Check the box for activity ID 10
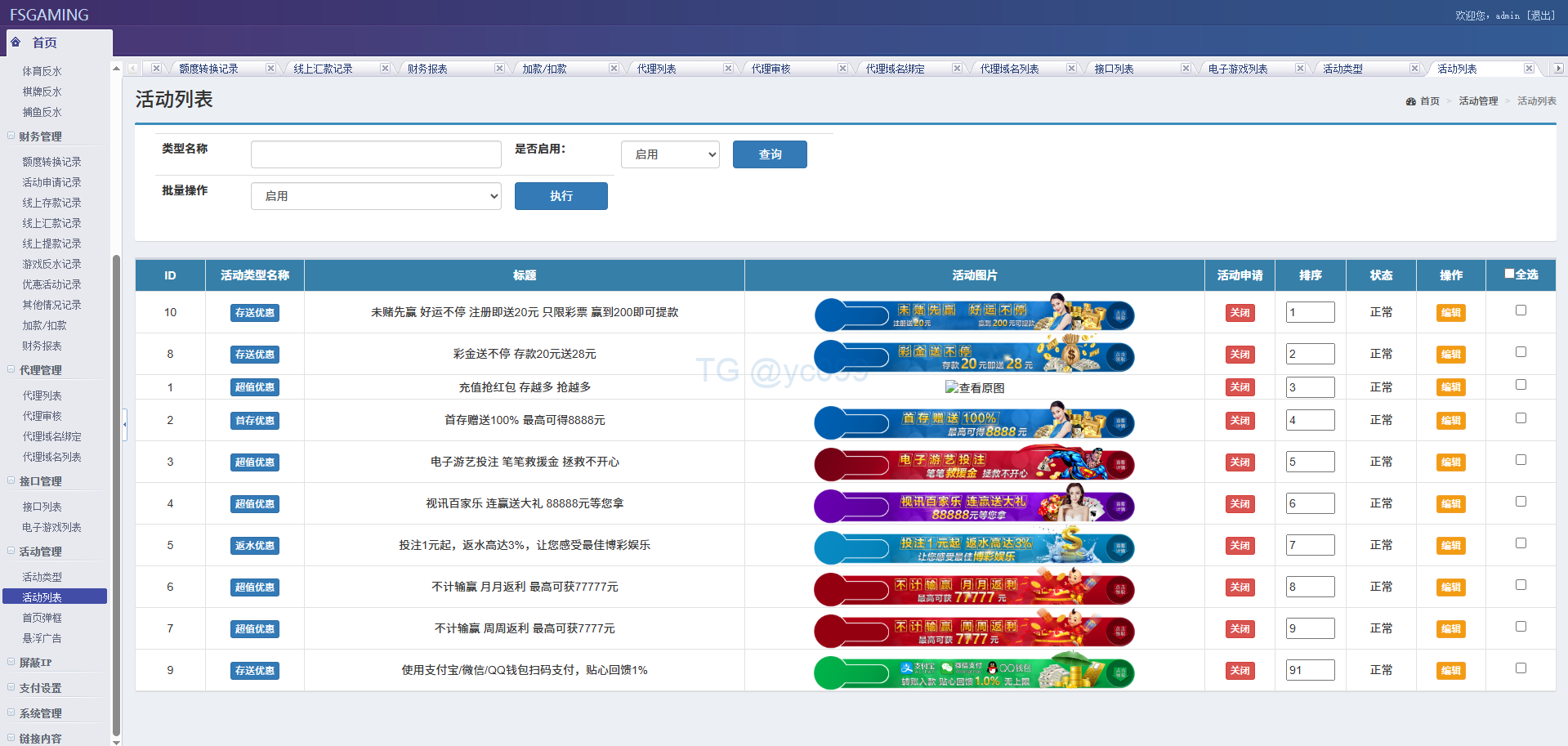1568x746 pixels. (x=1521, y=310)
